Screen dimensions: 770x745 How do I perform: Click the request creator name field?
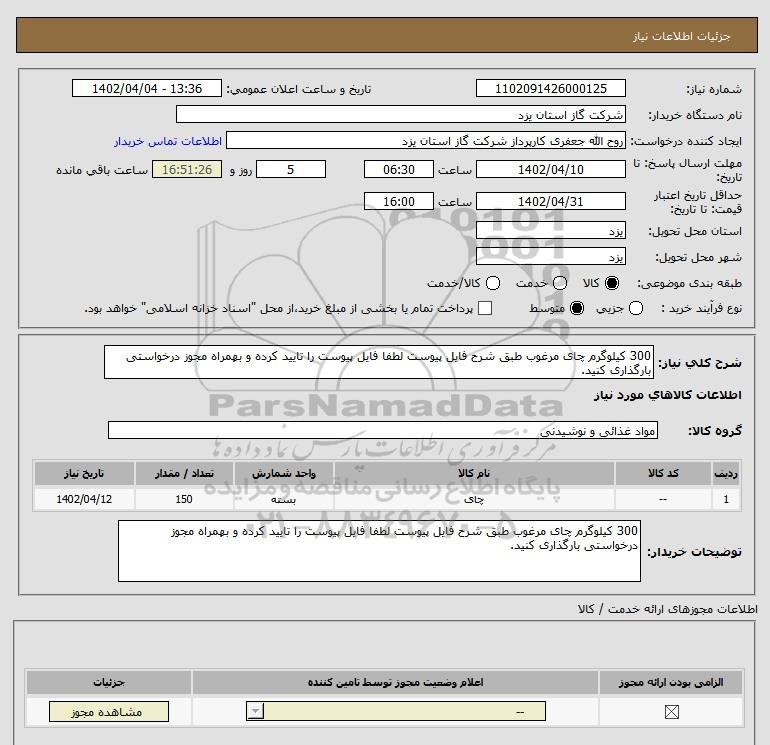[x=426, y=141]
